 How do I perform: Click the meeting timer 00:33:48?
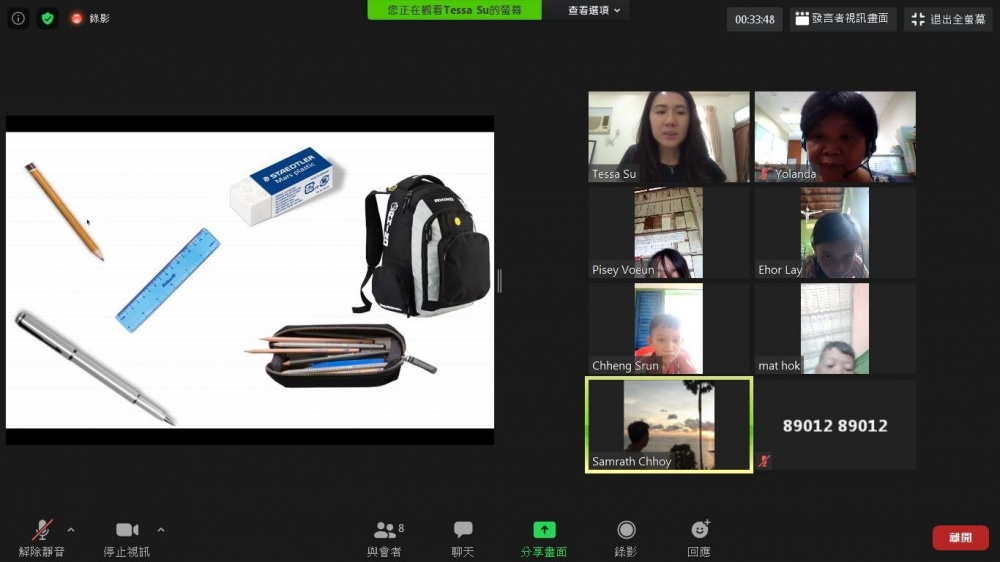[x=754, y=19]
